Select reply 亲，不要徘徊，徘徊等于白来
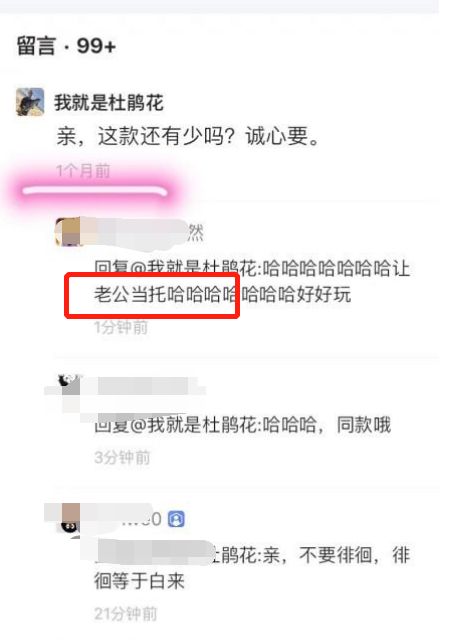Image resolution: width=450 pixels, height=640 pixels. [x=252, y=567]
